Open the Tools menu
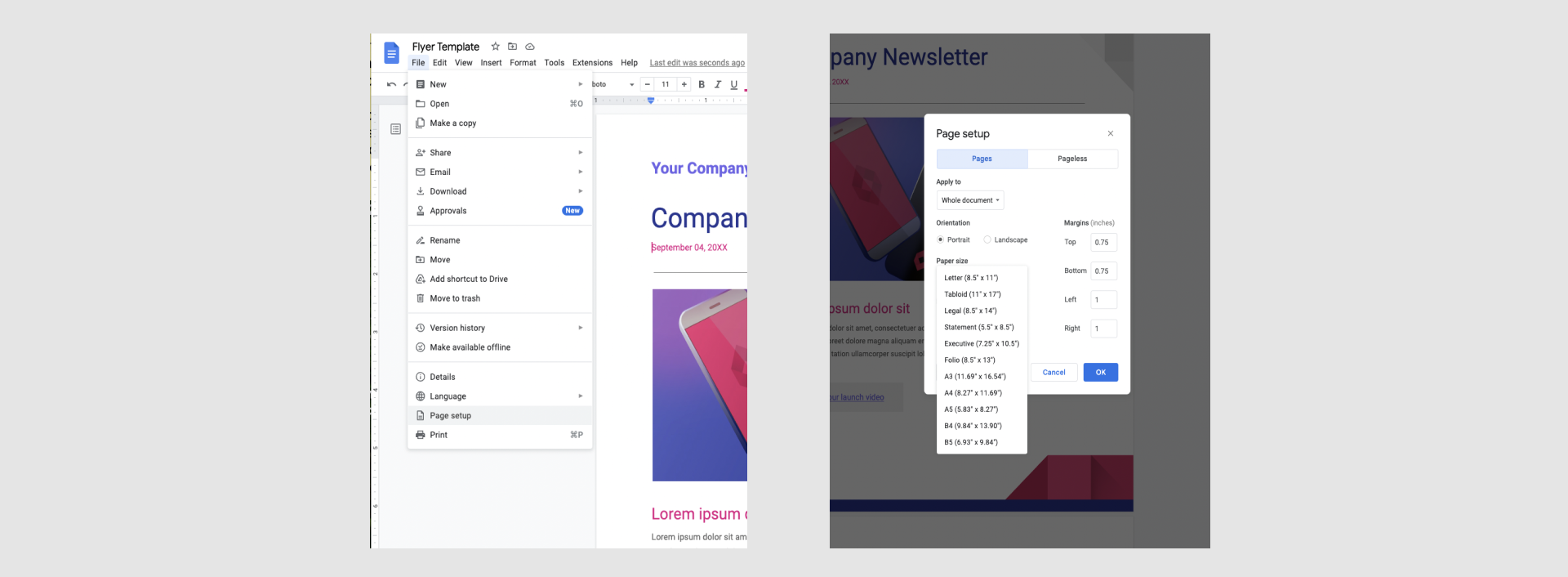The width and height of the screenshot is (1568, 577). click(x=555, y=63)
